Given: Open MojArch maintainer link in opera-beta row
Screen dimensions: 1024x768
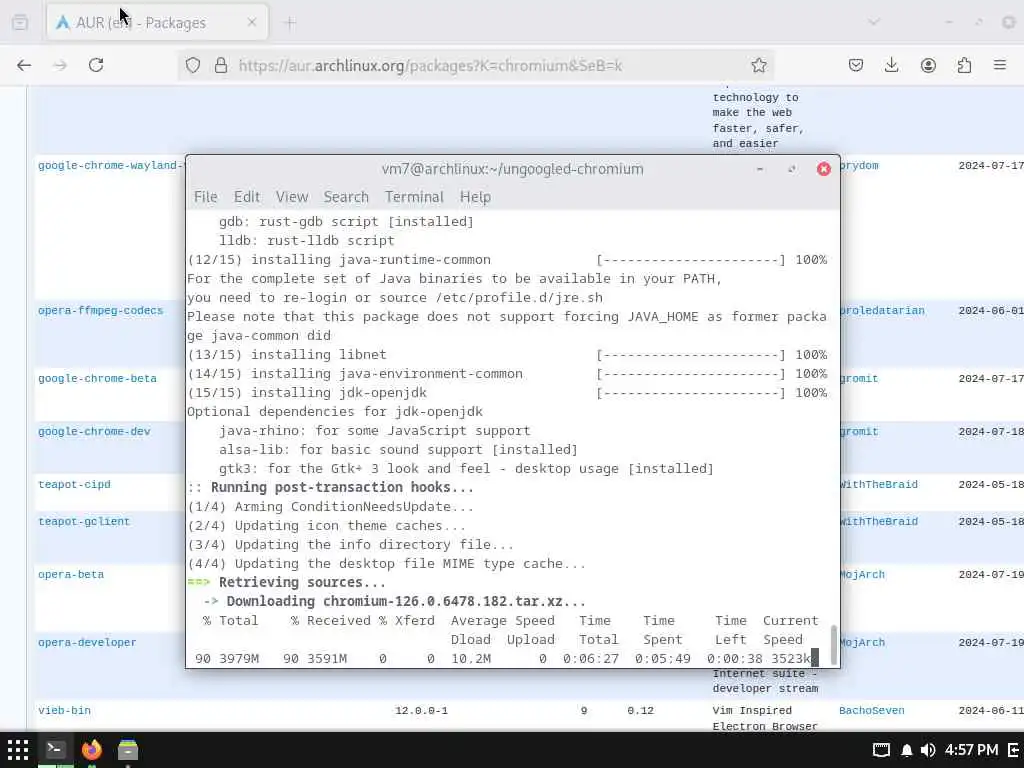Looking at the screenshot, I should tap(863, 575).
